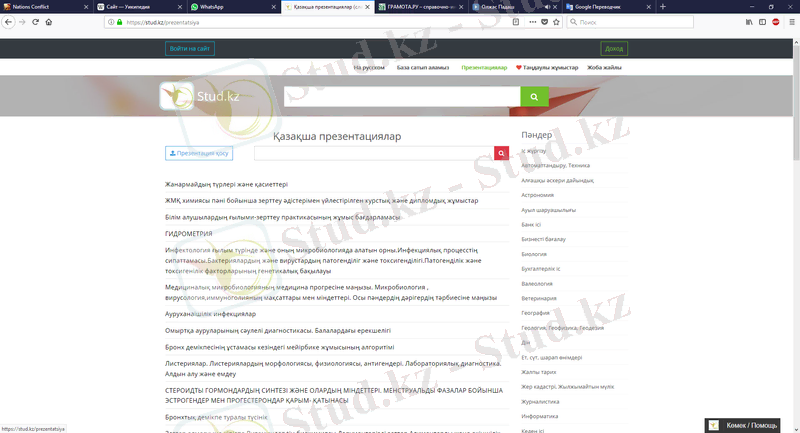This screenshot has width=800, height=433.
Task: Open the browser home page icon
Action: 49,22
